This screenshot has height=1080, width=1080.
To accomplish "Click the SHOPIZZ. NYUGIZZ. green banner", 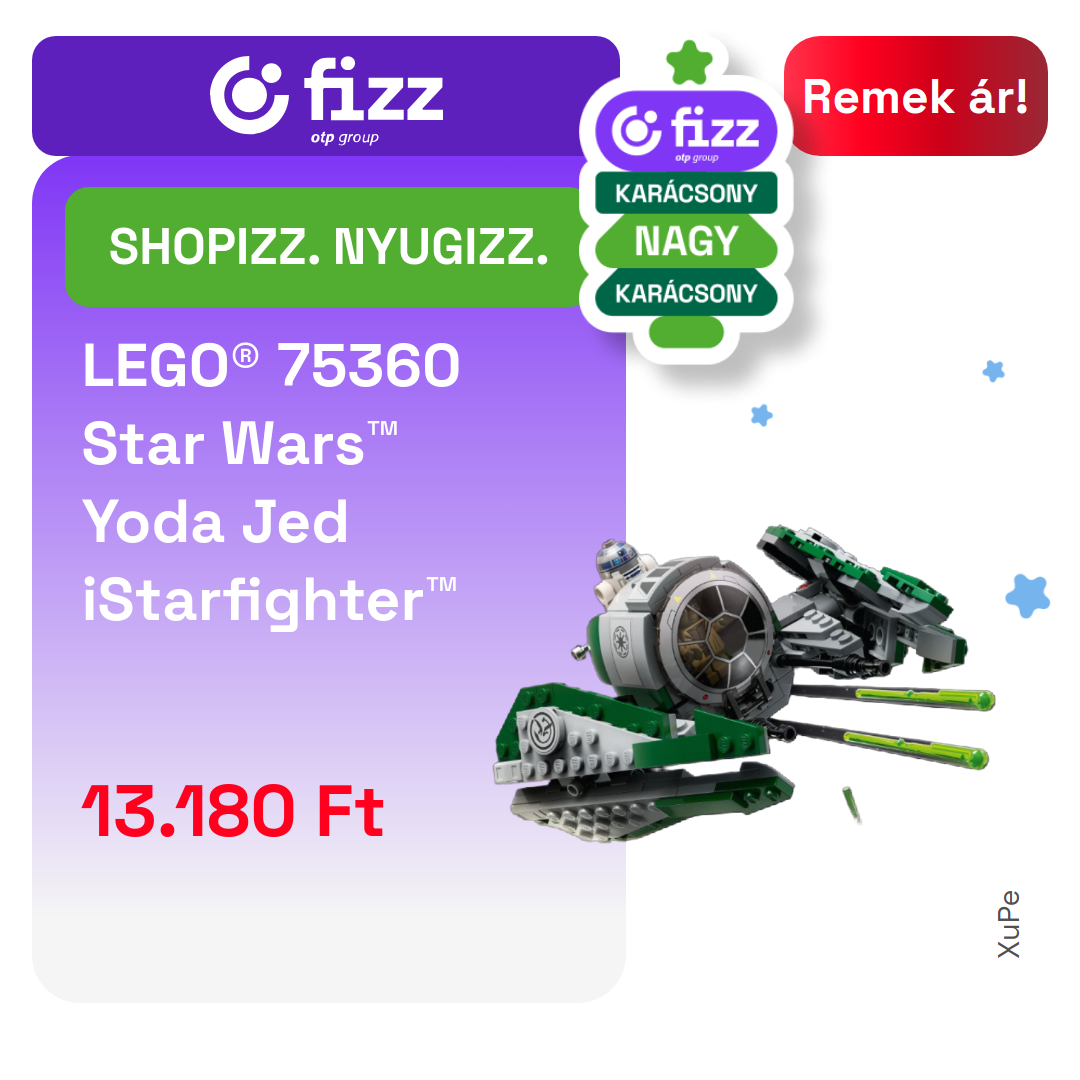I will point(329,247).
